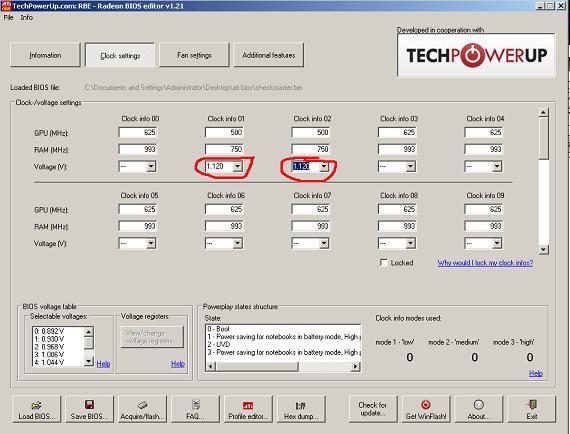Image resolution: width=570 pixels, height=434 pixels.
Task: Click scroll down arrow of clock settings scrollbar
Action: pyautogui.click(x=543, y=249)
